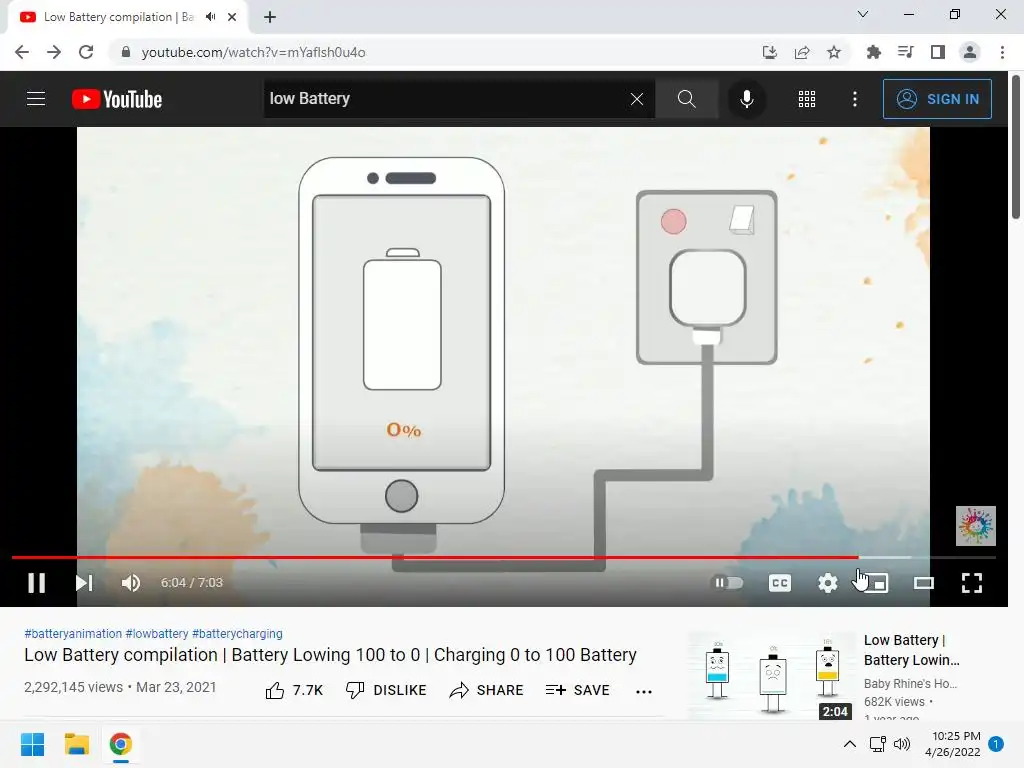Mute site via tab audio icon
Viewport: 1024px width, 768px height.
tap(210, 17)
